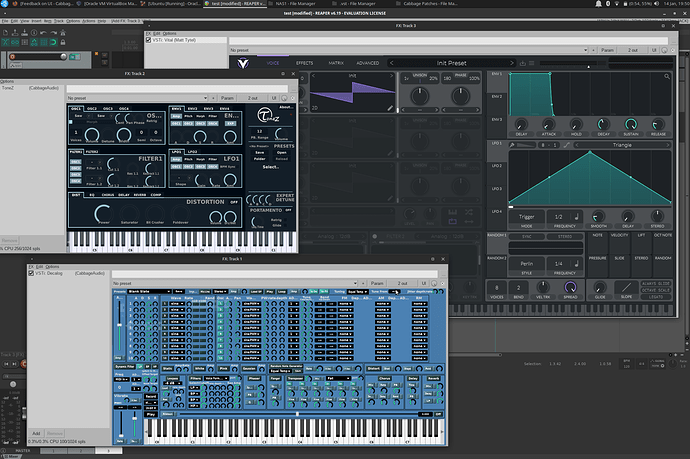Toggle the Snap magnet toolbar icon

pyautogui.click(x=53, y=42)
